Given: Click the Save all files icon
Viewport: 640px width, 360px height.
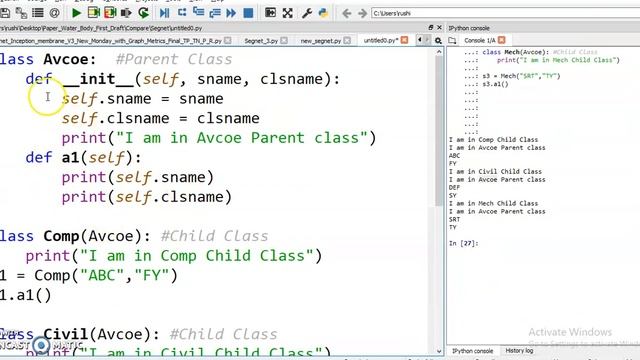Looking at the screenshot, I should coord(21,13).
